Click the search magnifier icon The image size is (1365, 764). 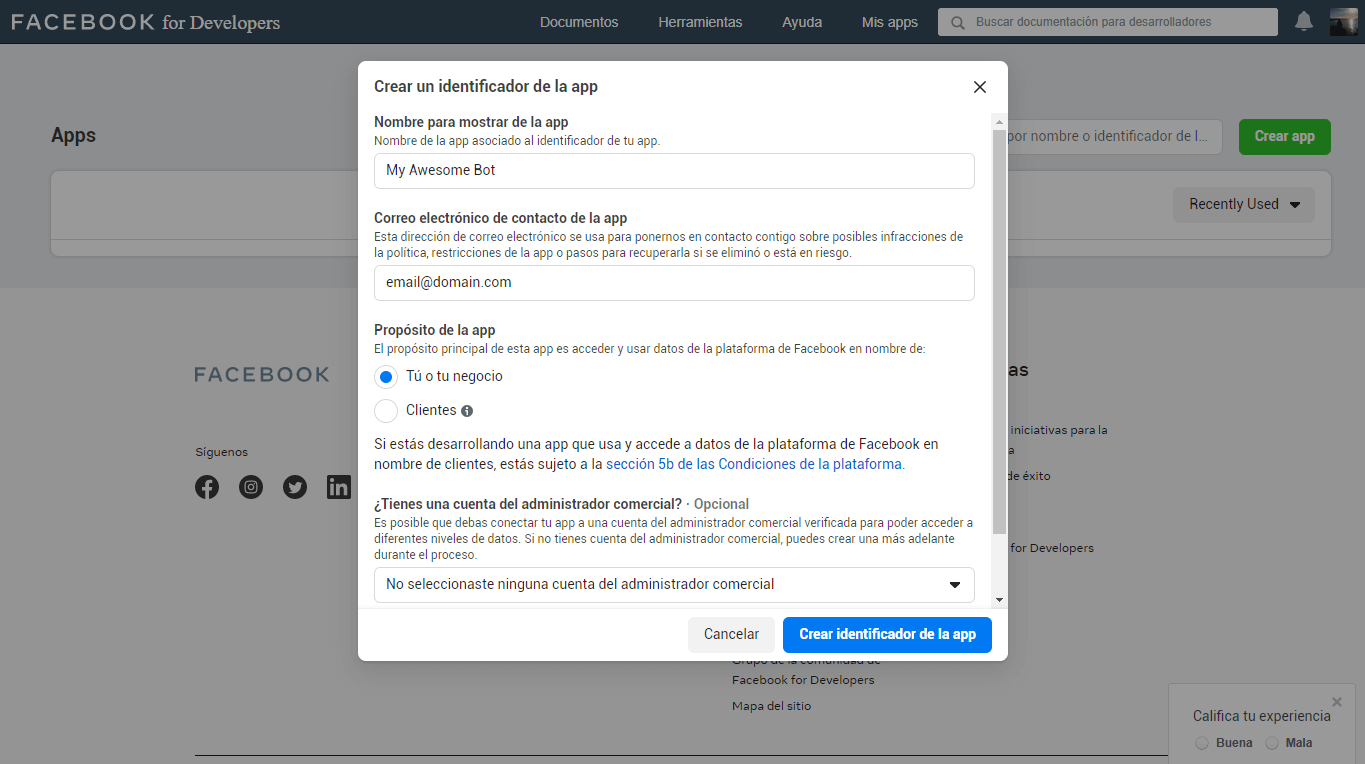[957, 22]
